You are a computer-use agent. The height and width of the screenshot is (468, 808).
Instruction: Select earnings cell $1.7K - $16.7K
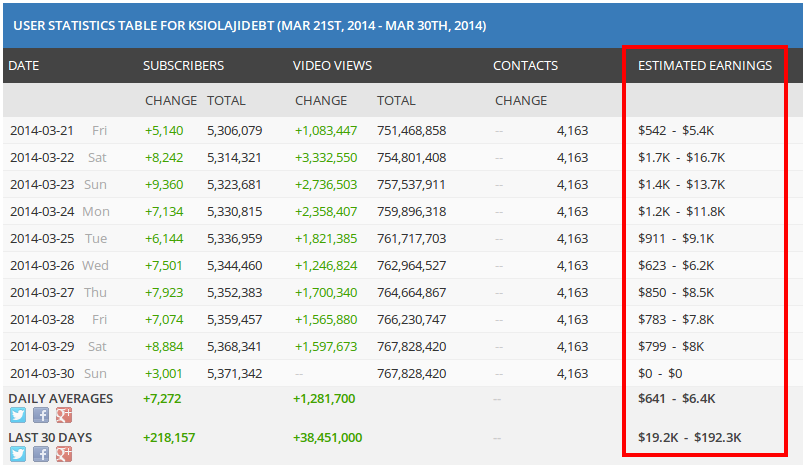(x=681, y=158)
